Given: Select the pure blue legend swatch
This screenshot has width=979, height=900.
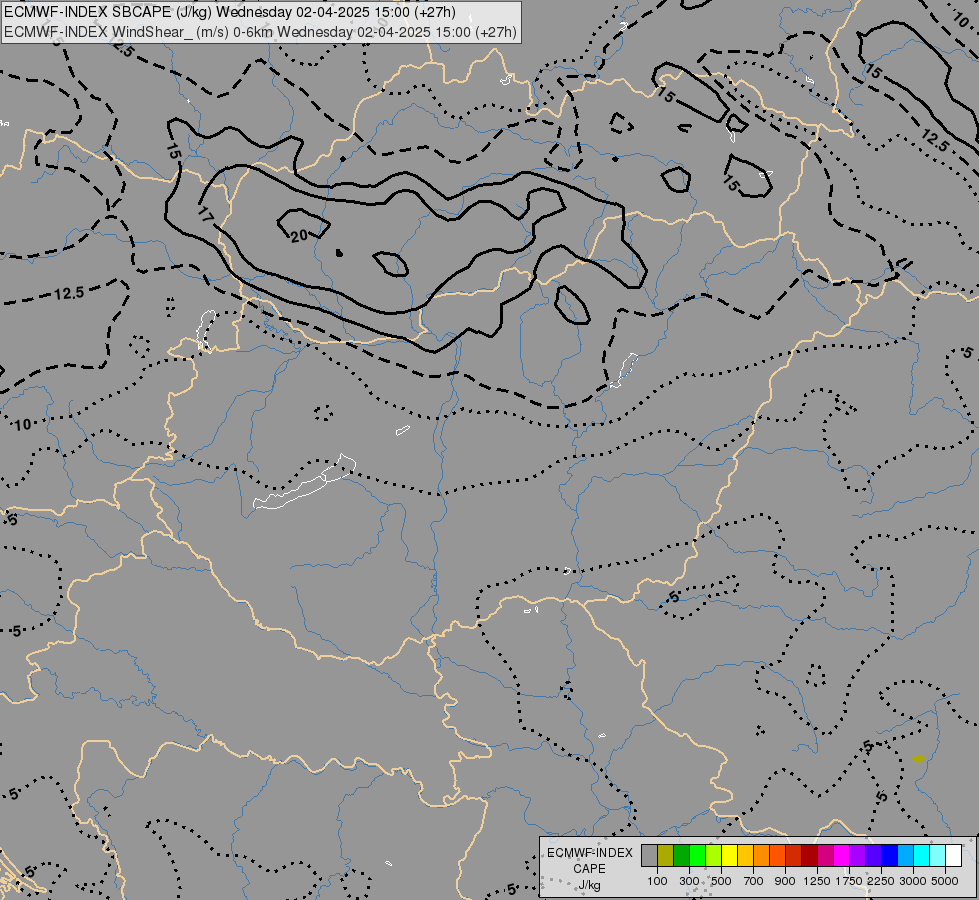Looking at the screenshot, I should [x=890, y=856].
